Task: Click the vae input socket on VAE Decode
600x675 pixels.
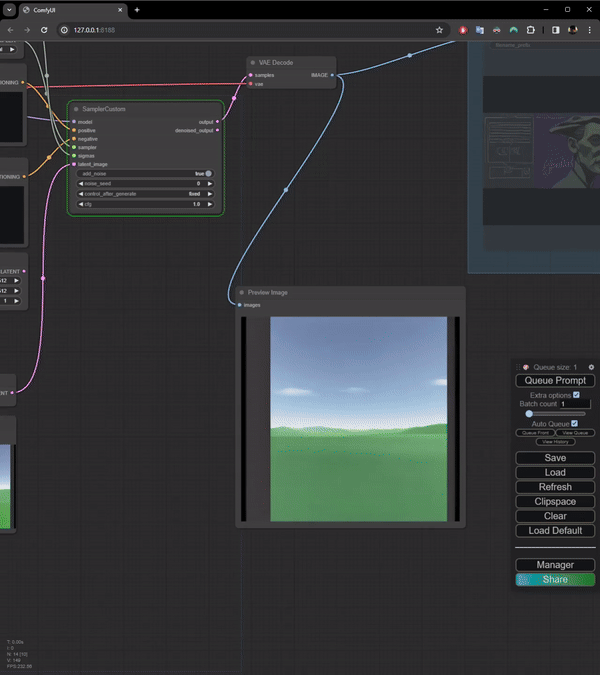Action: [251, 84]
